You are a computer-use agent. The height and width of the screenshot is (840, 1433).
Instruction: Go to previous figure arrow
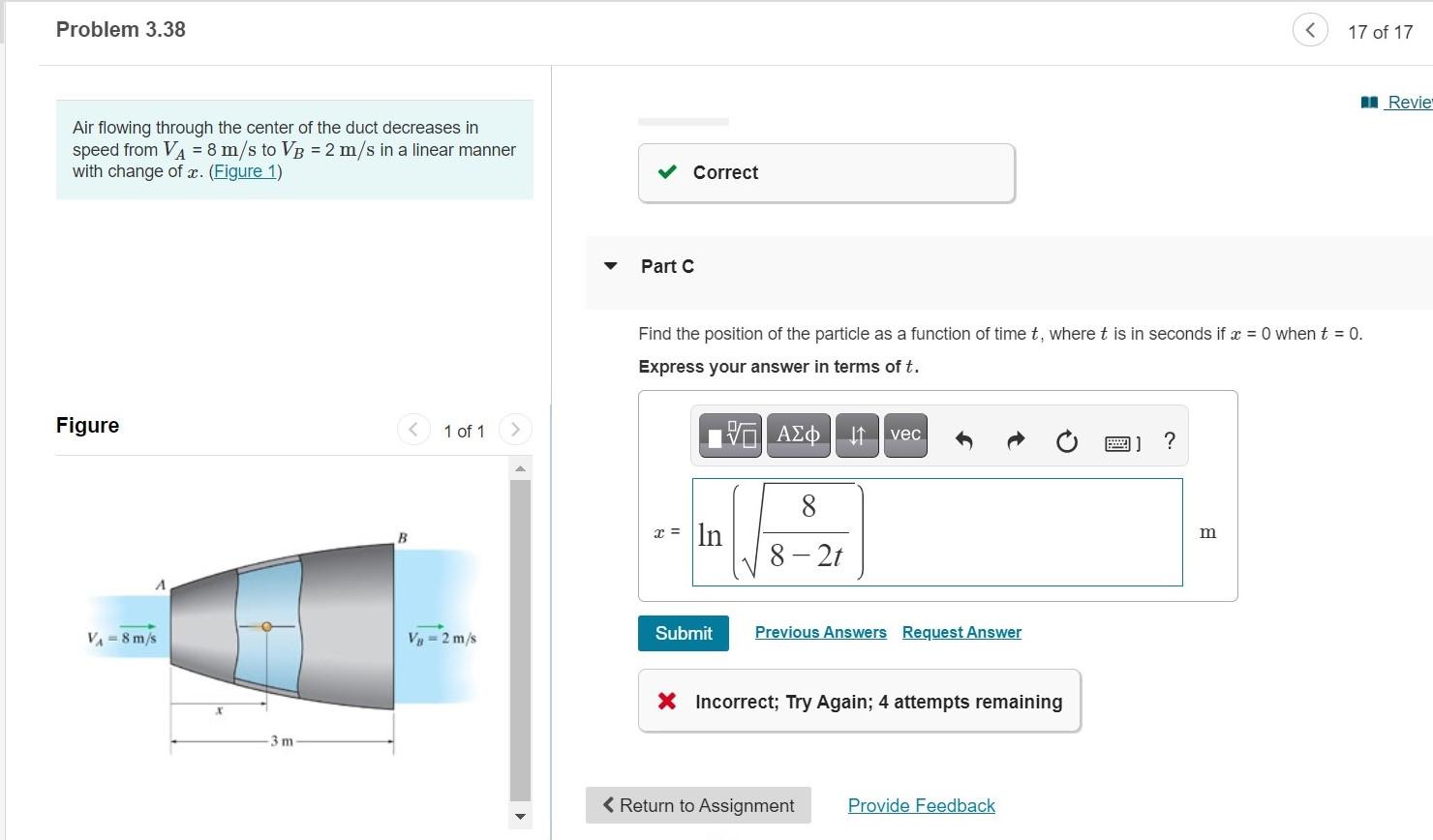coord(413,430)
